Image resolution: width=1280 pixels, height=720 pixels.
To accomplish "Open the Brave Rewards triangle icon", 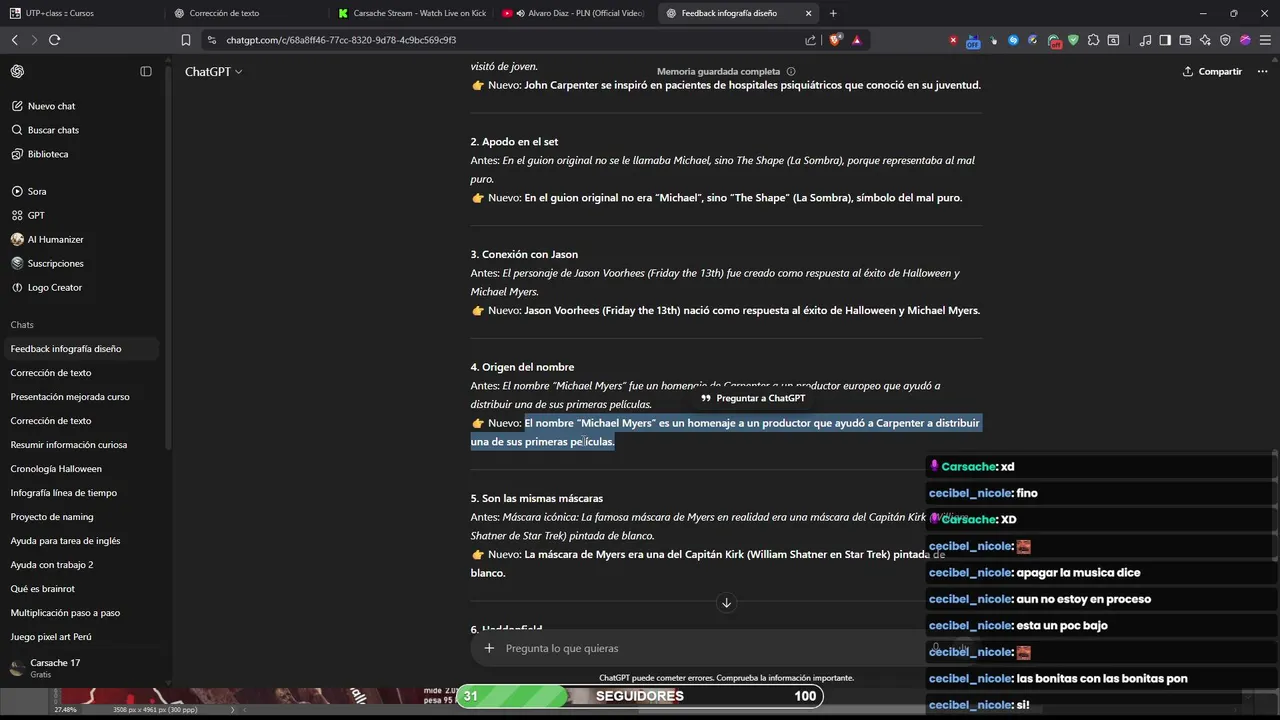I will [857, 40].
